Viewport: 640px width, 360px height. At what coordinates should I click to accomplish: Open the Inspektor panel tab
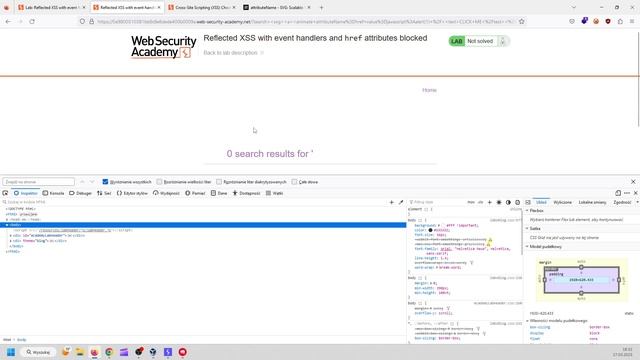point(26,193)
